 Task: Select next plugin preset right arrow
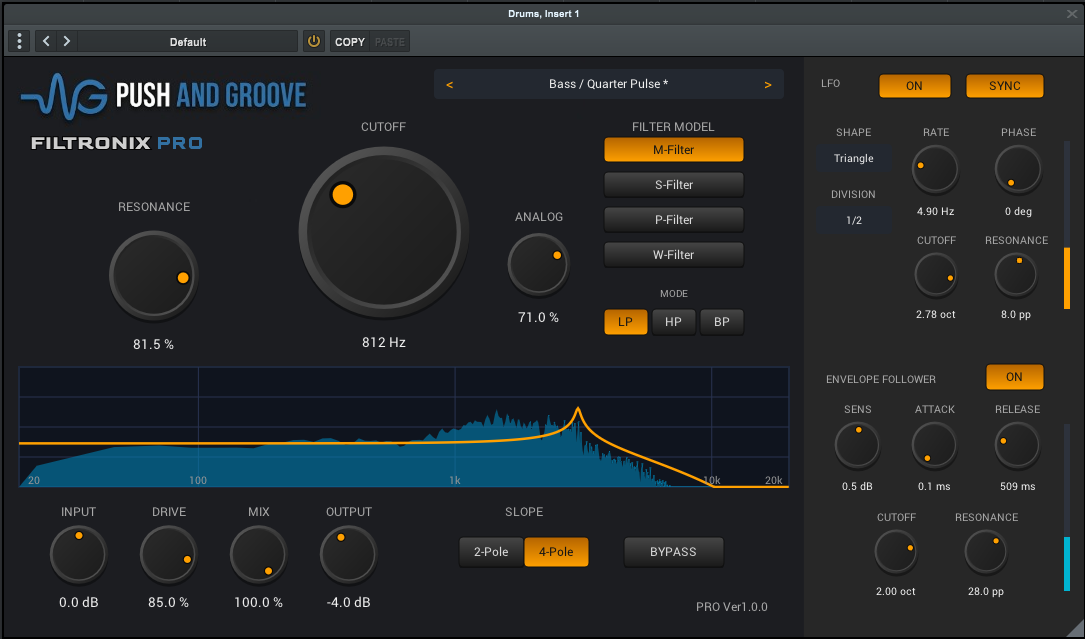point(767,84)
